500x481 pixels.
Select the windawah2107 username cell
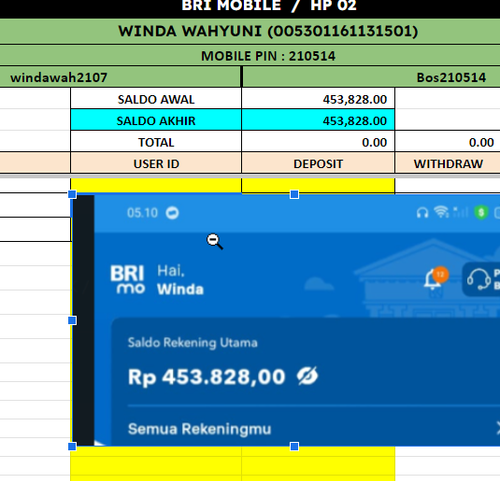pos(120,77)
